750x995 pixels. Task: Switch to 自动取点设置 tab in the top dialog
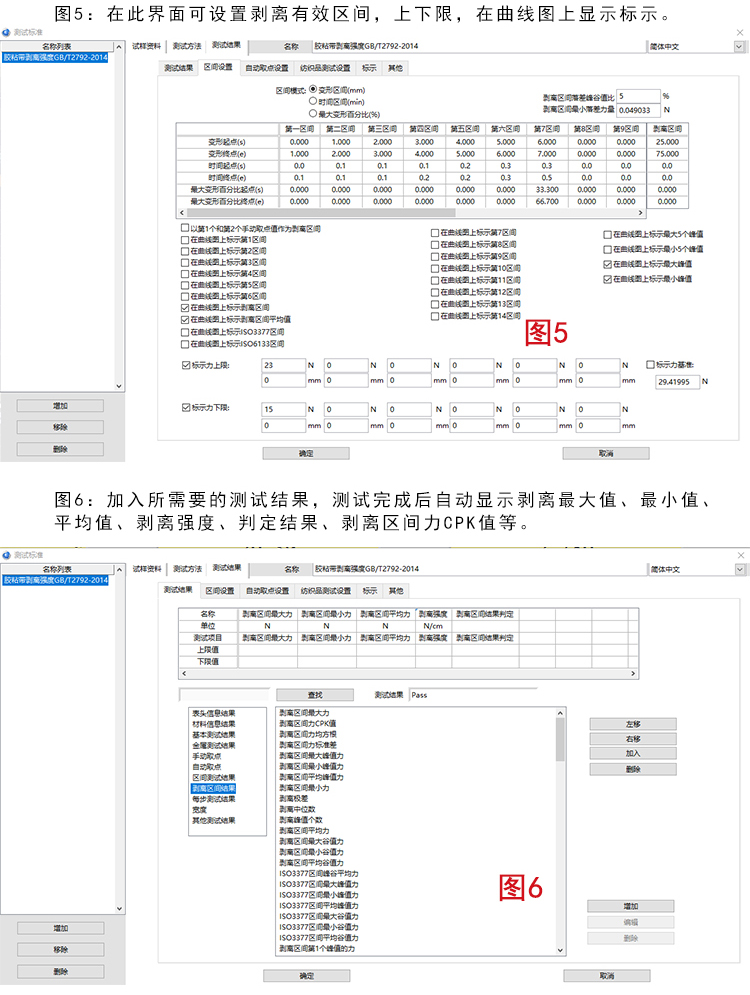click(267, 68)
